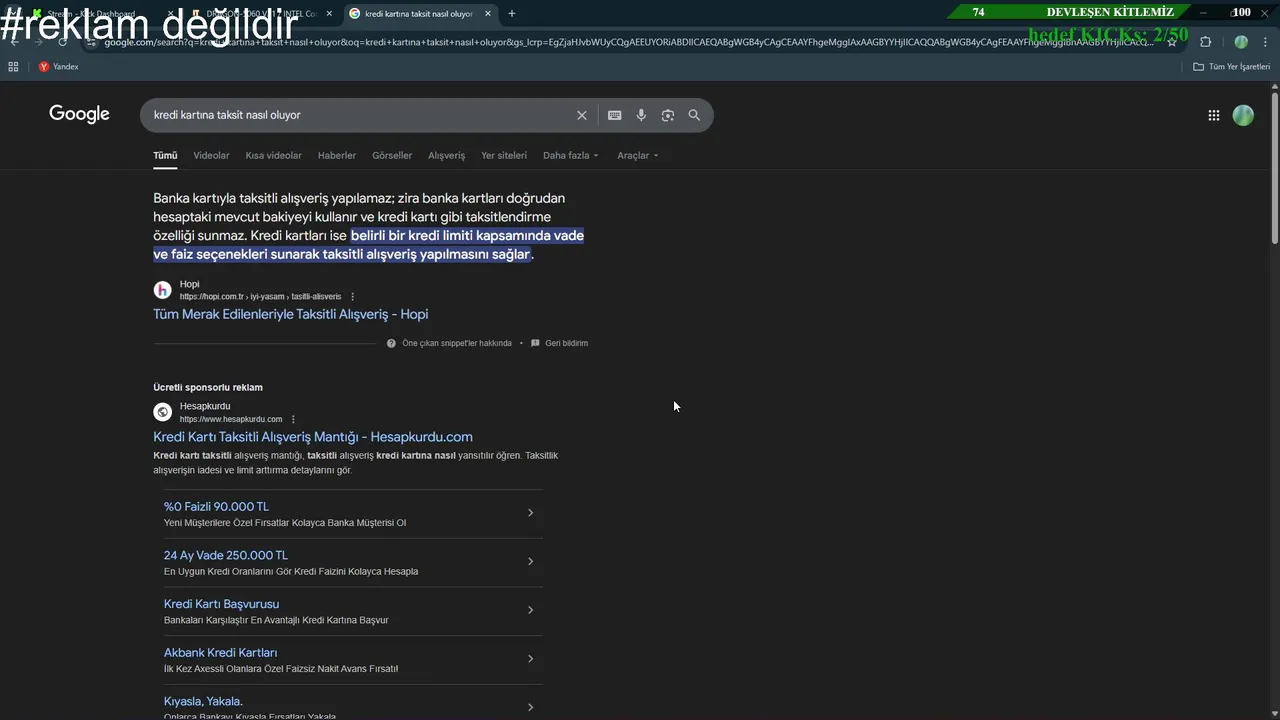The height and width of the screenshot is (720, 1280).
Task: Click the Geri bildirim feedback icon
Action: (x=535, y=343)
